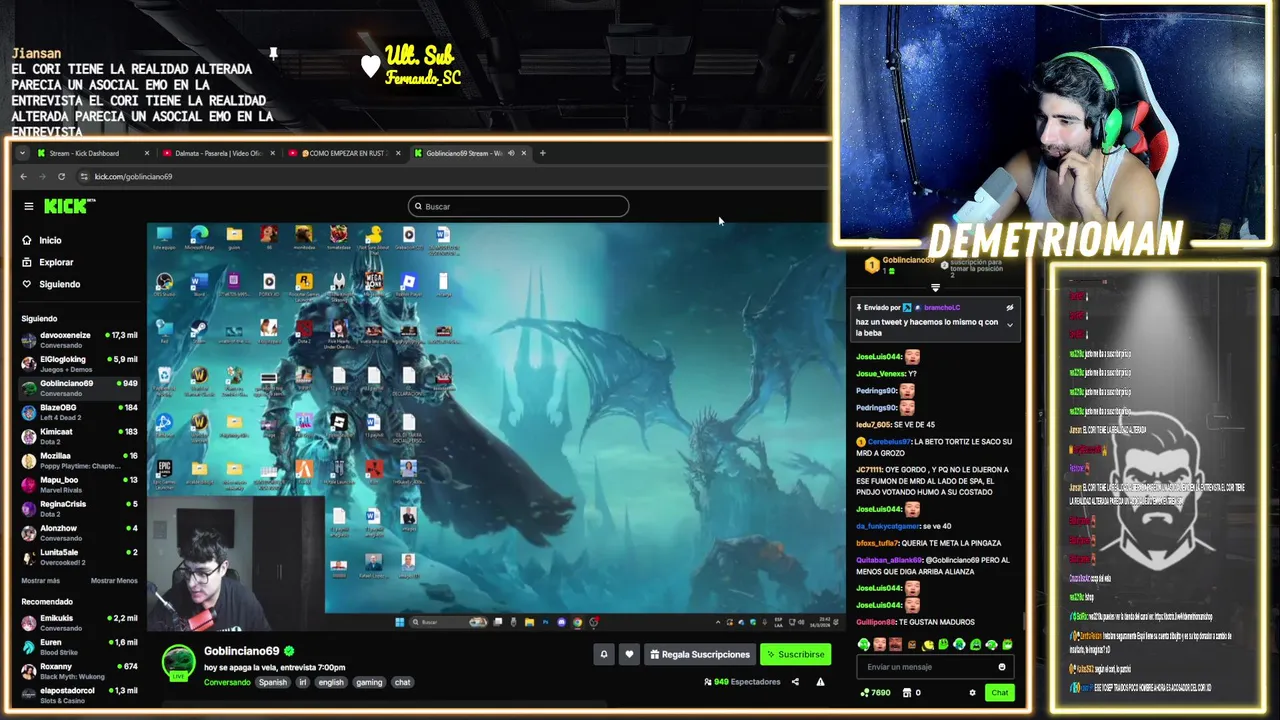Select the Spanish stream tag
Screen dimensions: 1280x720
coord(272,682)
